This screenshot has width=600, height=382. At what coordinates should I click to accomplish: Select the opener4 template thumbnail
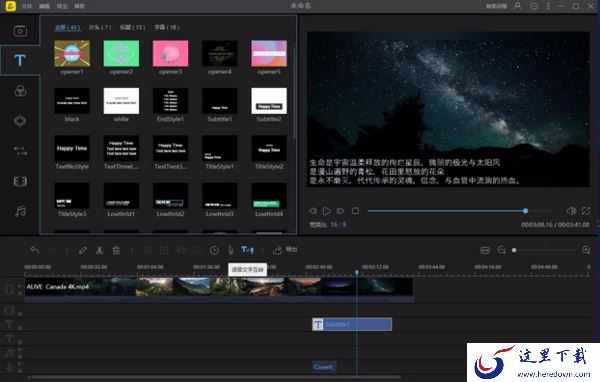[x=220, y=54]
